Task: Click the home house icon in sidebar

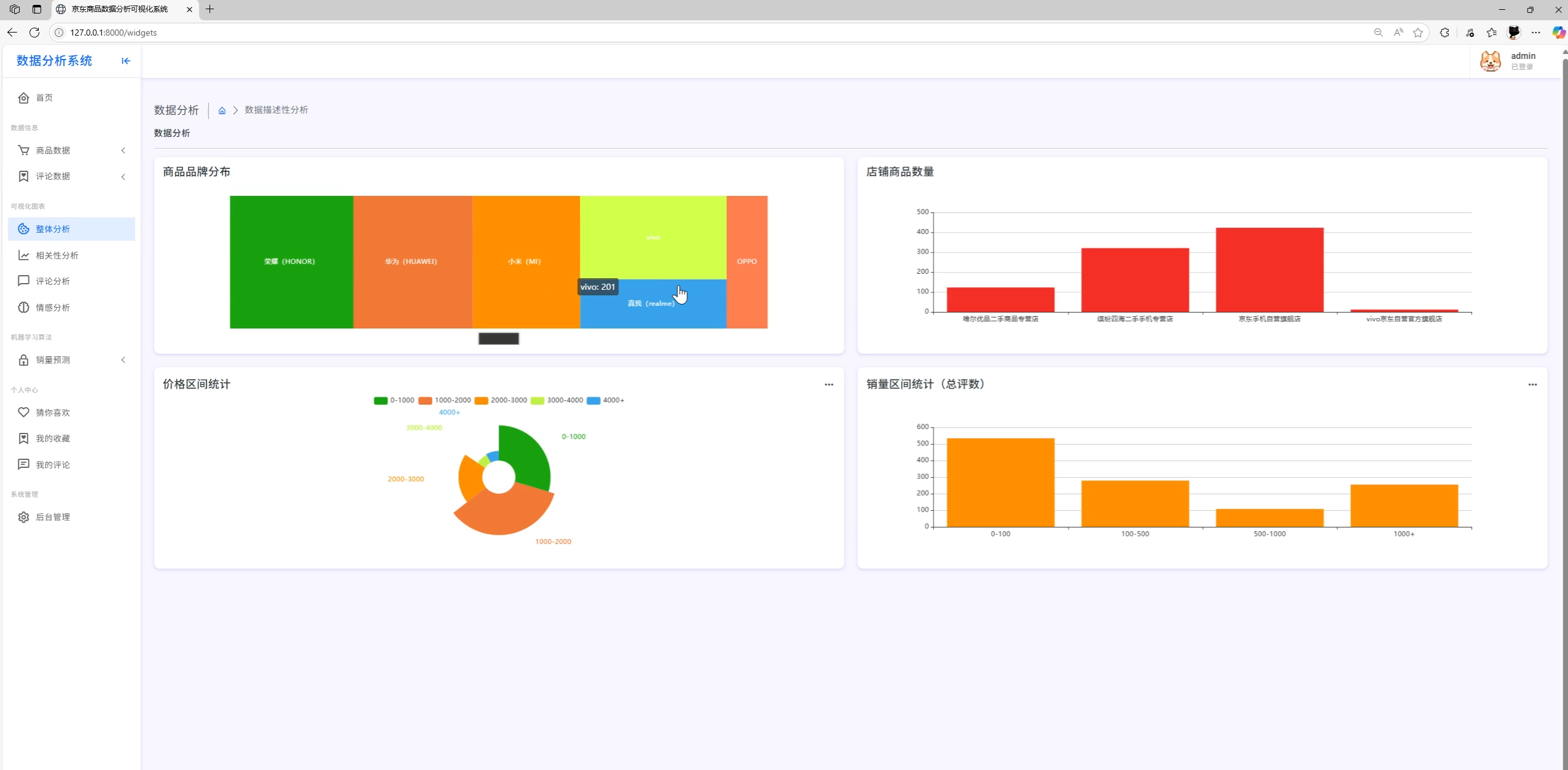Action: coord(23,98)
